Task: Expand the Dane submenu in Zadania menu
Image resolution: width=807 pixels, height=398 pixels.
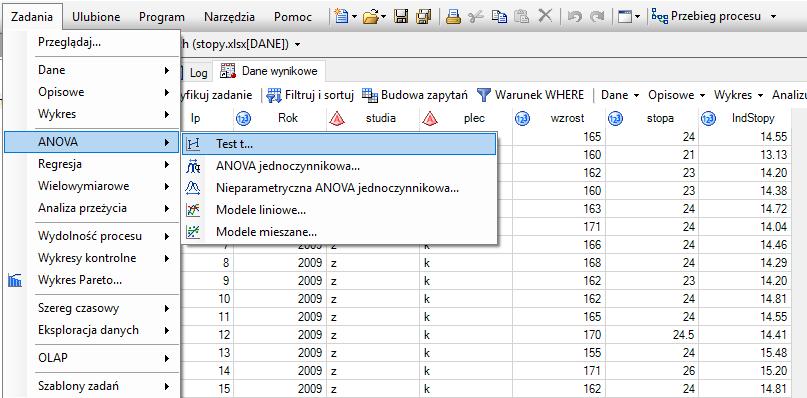Action: [92, 70]
